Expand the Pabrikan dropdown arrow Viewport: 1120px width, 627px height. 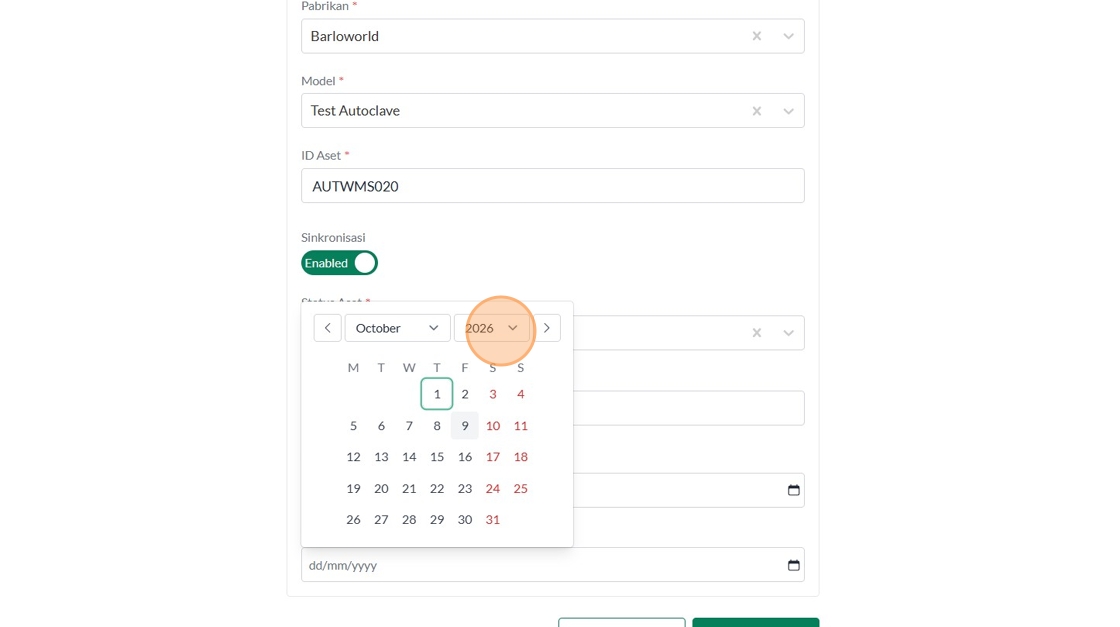[789, 36]
